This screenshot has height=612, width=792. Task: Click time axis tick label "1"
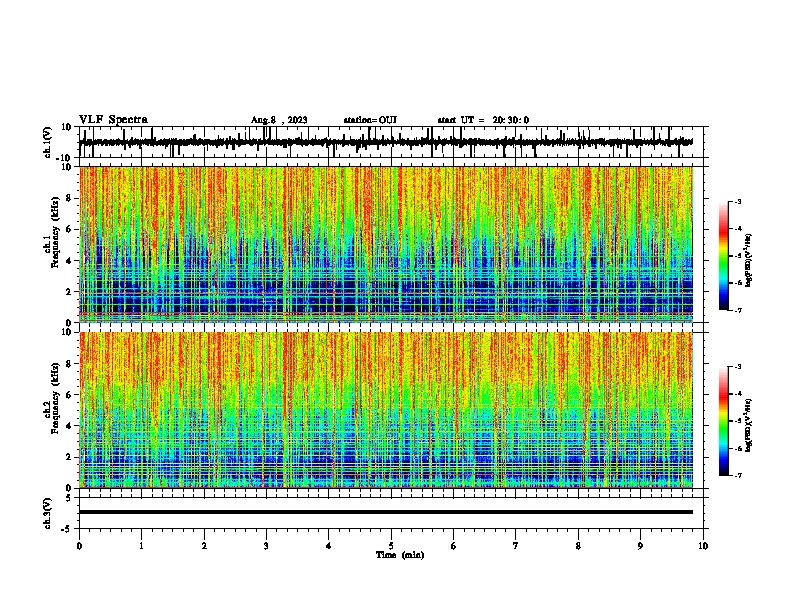pos(141,546)
